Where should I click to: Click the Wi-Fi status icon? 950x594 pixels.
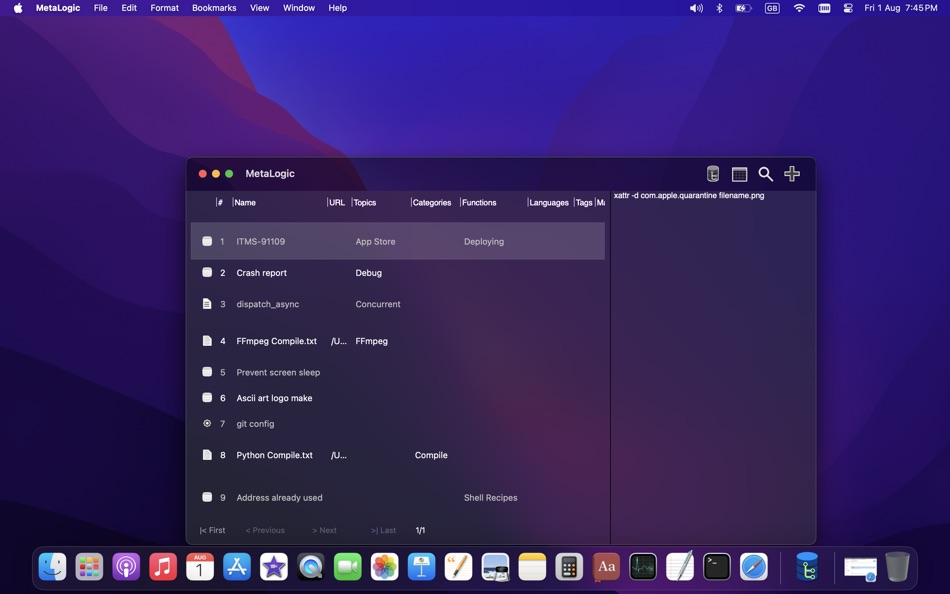pos(799,8)
